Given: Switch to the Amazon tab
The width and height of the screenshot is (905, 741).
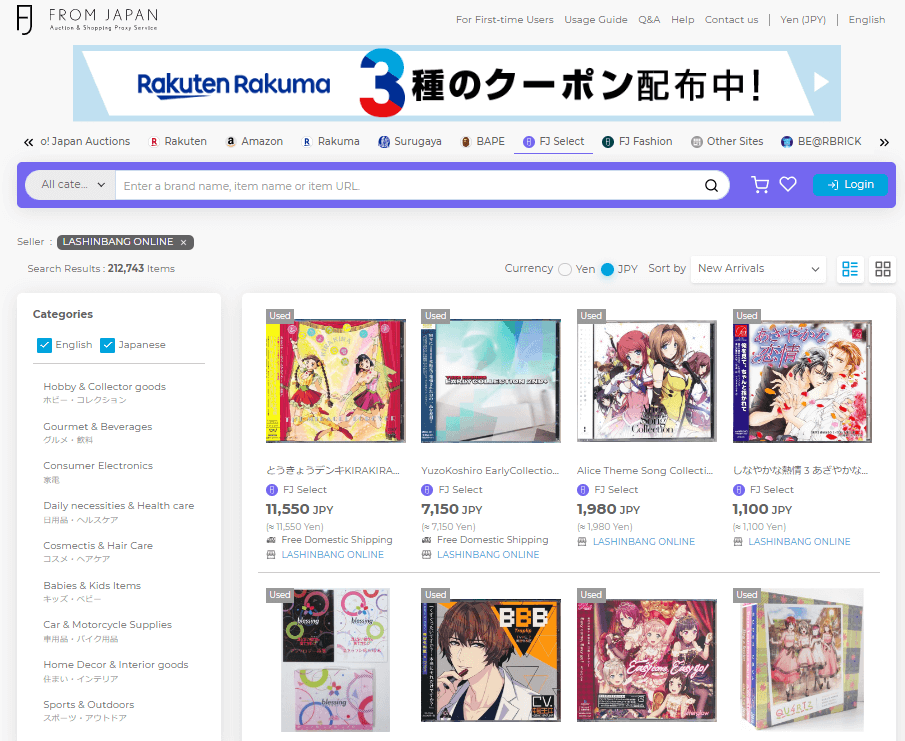Looking at the screenshot, I should tap(254, 141).
